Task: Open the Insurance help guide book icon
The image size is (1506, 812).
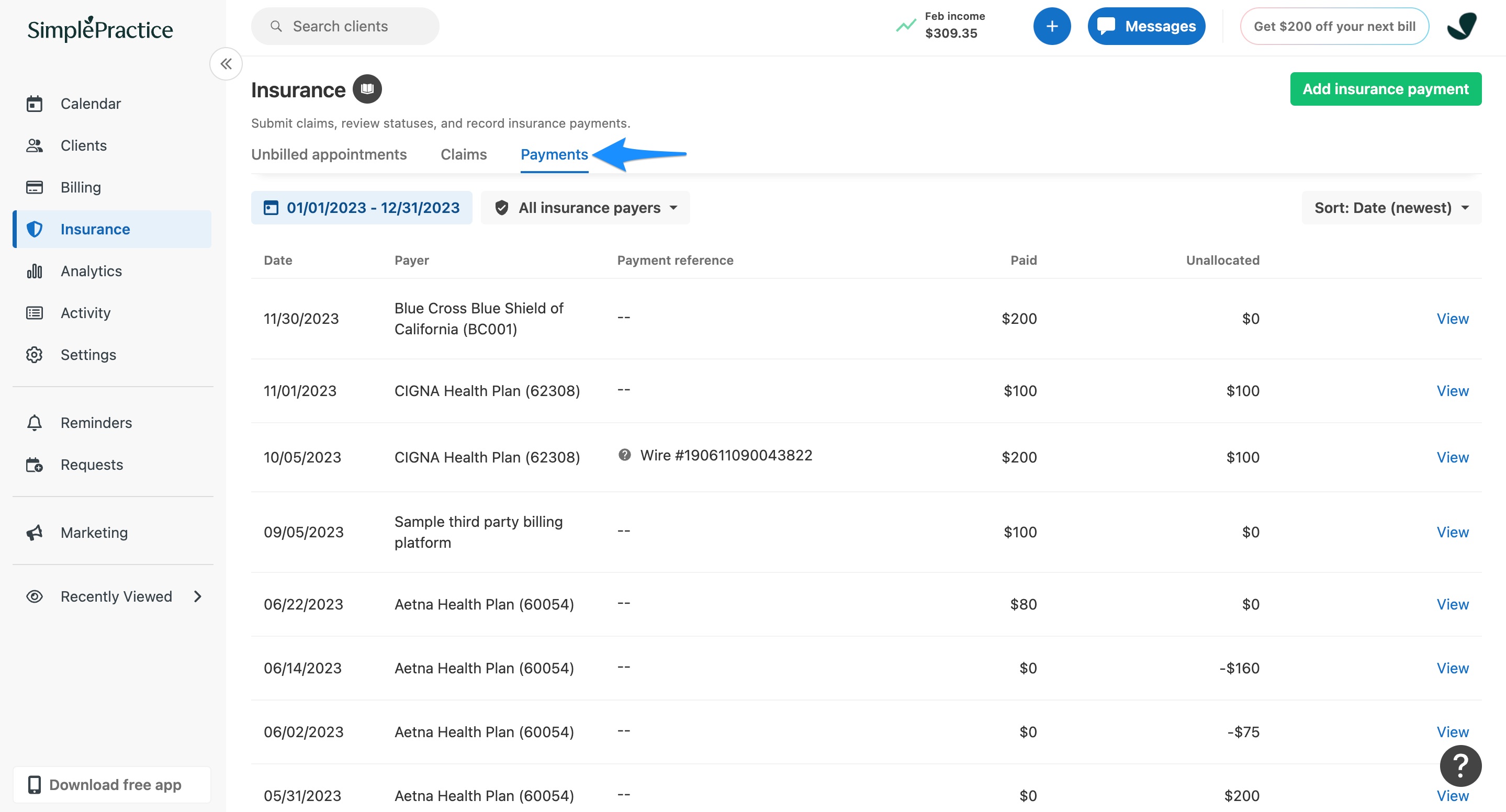Action: point(367,89)
